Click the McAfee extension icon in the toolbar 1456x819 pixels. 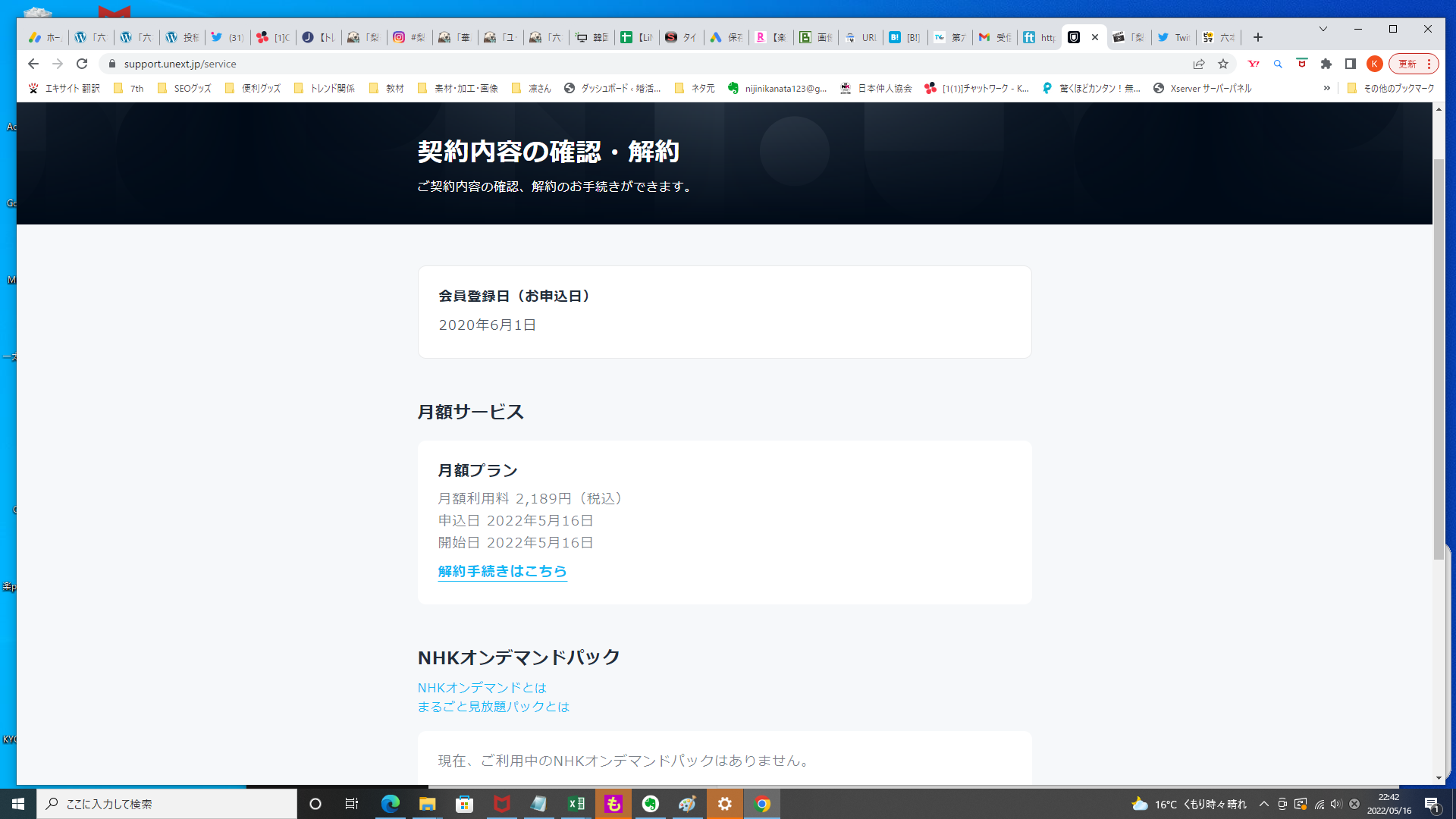tap(1302, 64)
